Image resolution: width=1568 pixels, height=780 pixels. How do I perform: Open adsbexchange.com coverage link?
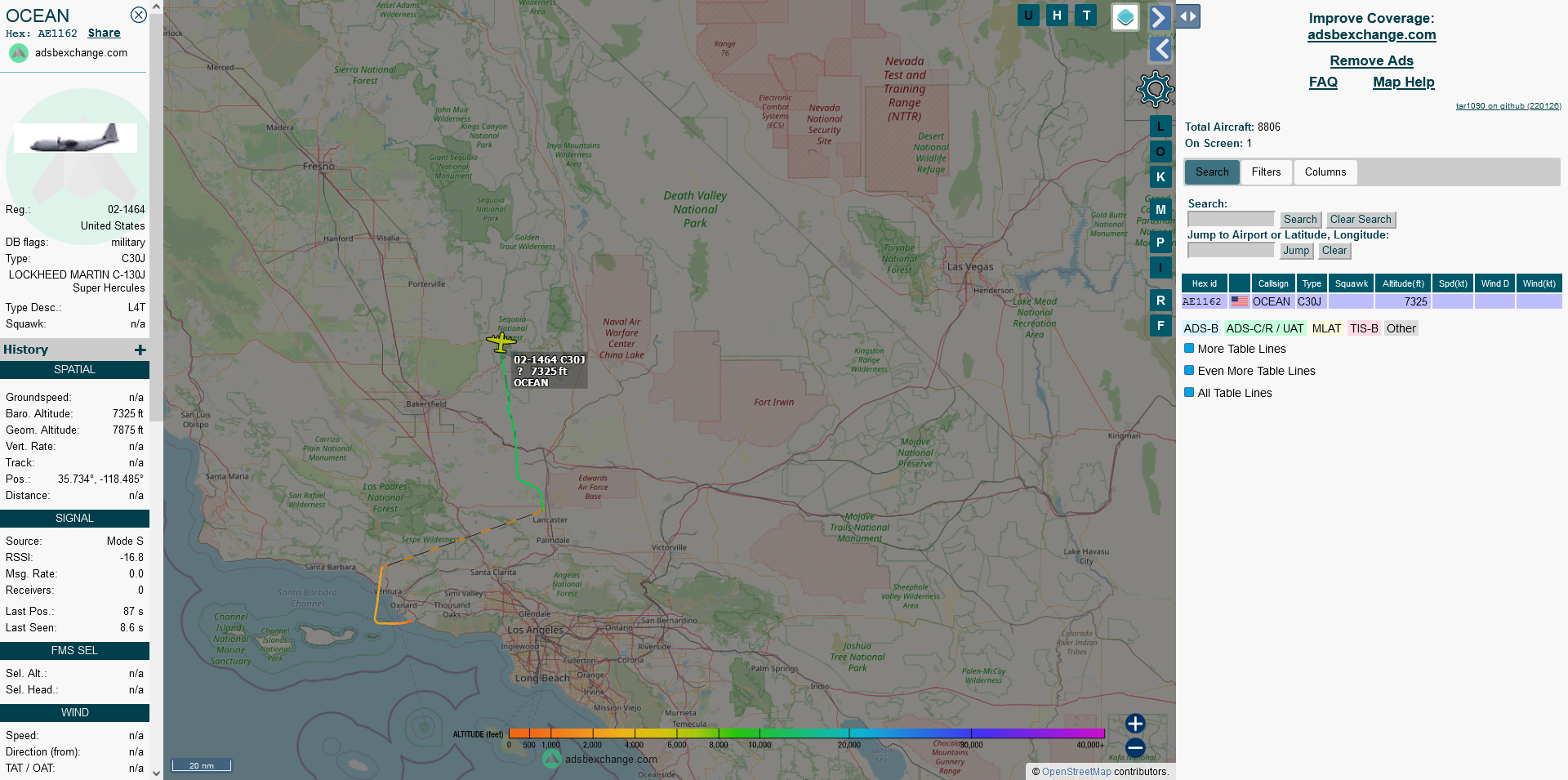click(1371, 35)
